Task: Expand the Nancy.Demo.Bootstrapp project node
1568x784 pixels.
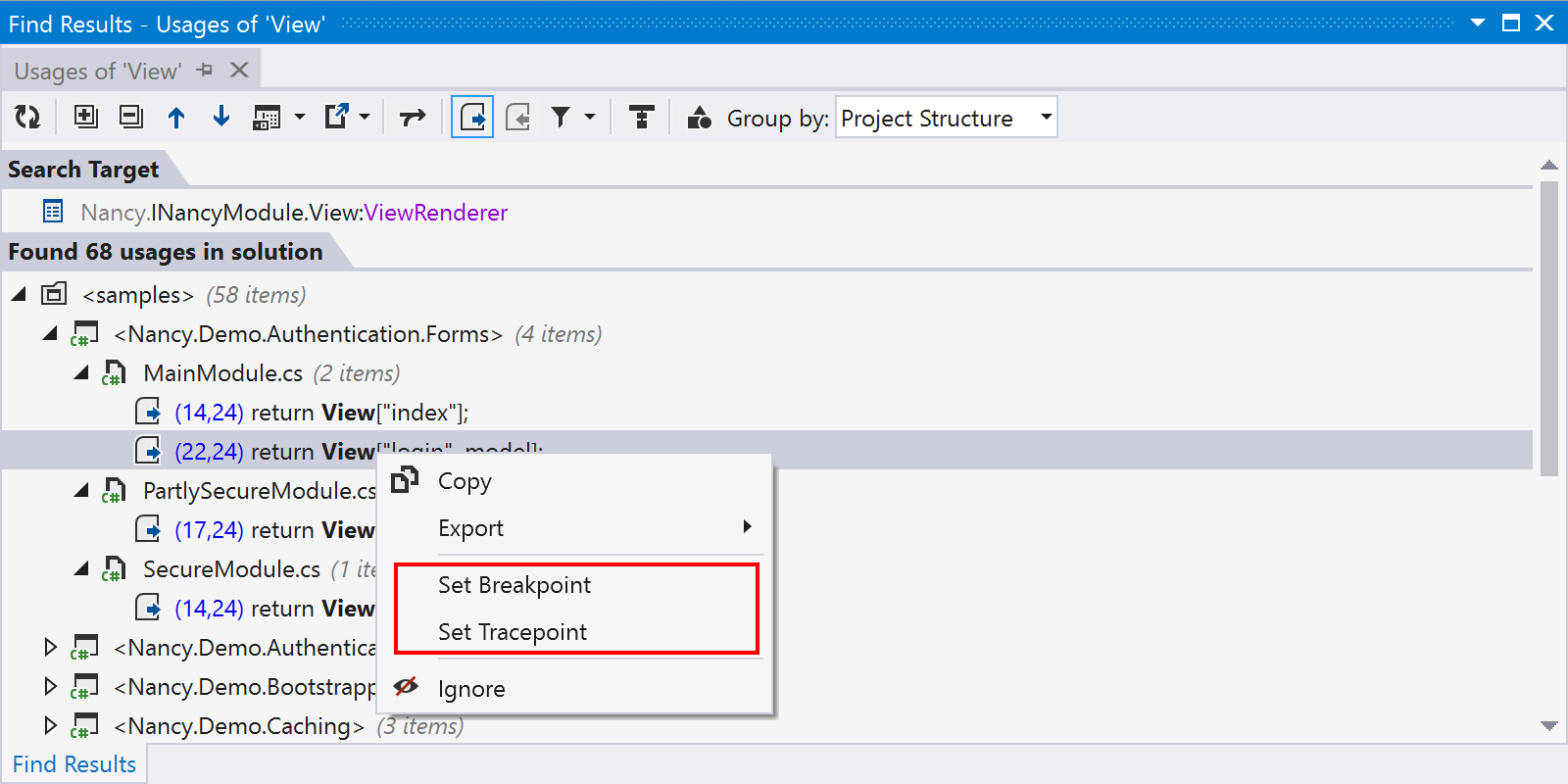Action: [x=51, y=686]
